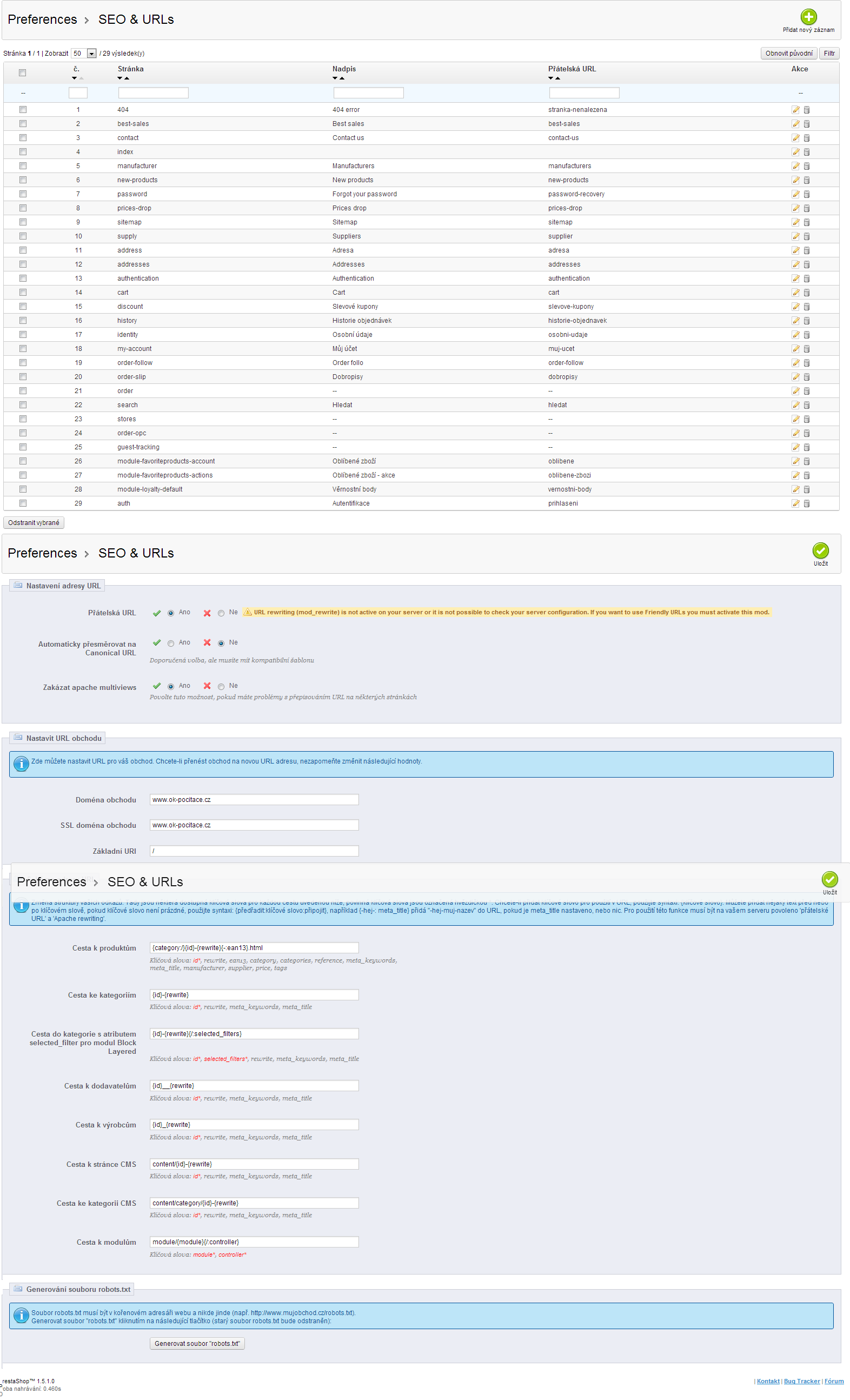Select Ne for automatic Canonical URL redirect
Image resolution: width=850 pixels, height=1400 pixels.
(x=221, y=643)
